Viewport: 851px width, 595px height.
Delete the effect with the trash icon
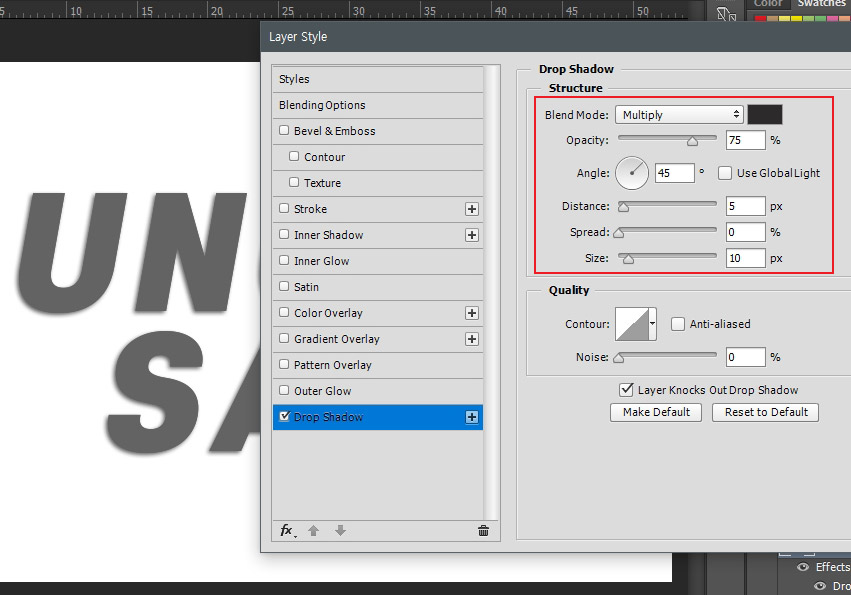(483, 530)
